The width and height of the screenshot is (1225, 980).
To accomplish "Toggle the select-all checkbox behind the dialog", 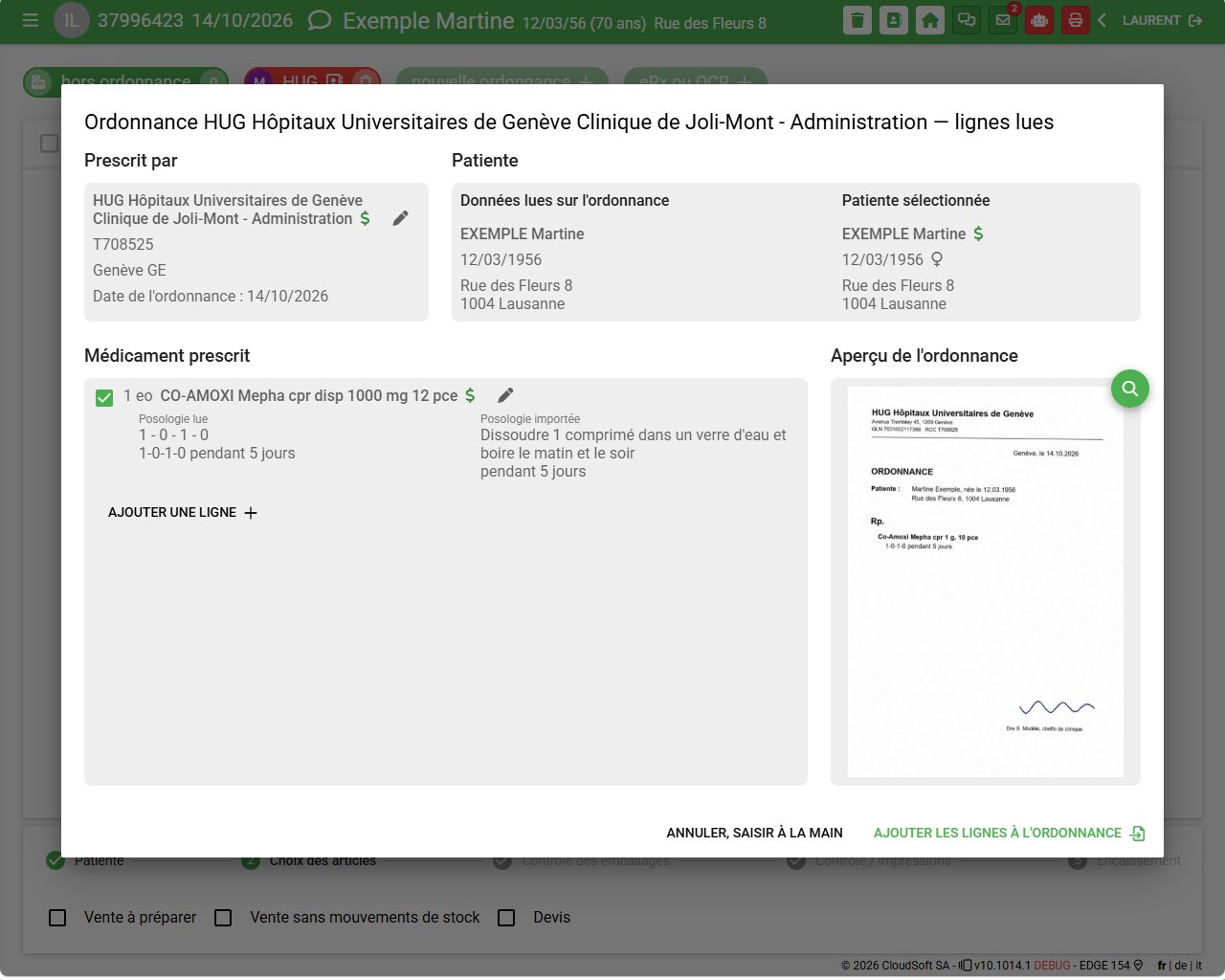I will [50, 144].
